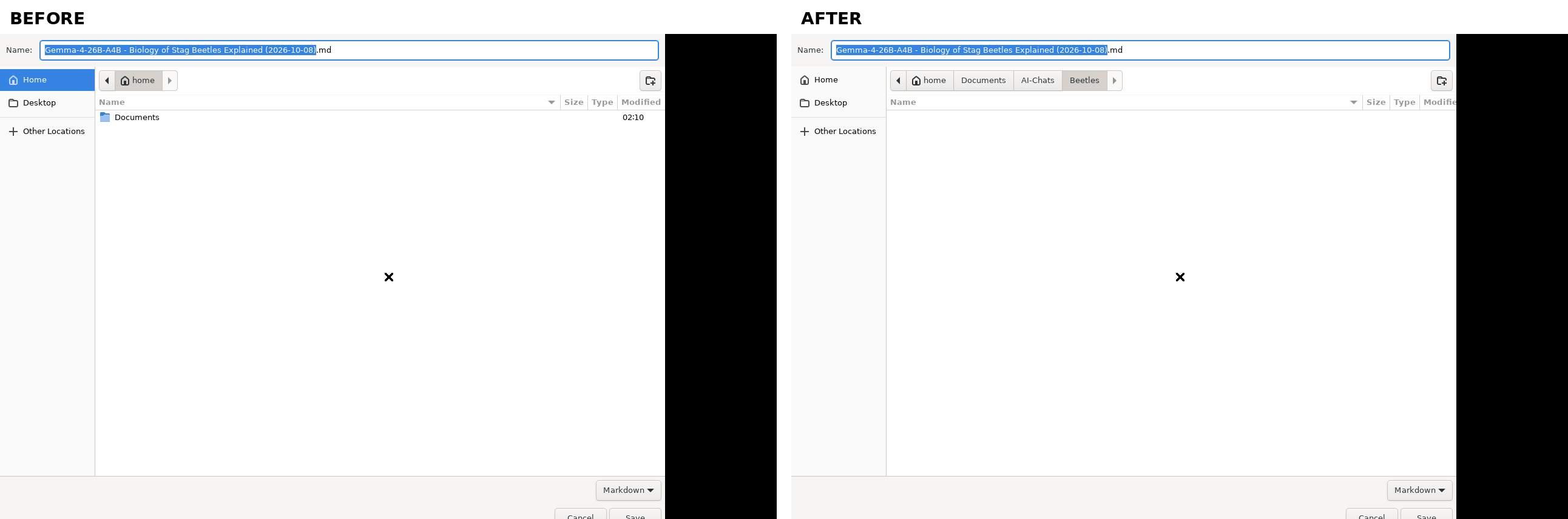Select Desktop in BEFORE dialog sidebar
Image resolution: width=1568 pixels, height=519 pixels.
pyautogui.click(x=47, y=103)
